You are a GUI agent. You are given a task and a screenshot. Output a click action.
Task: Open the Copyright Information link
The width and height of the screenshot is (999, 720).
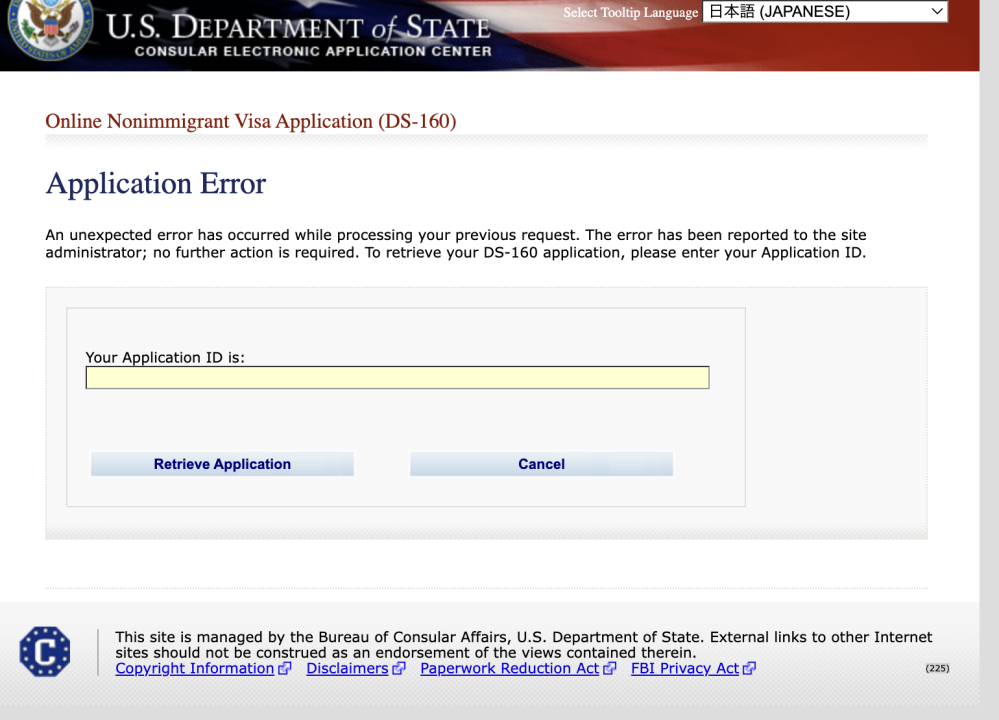point(194,668)
